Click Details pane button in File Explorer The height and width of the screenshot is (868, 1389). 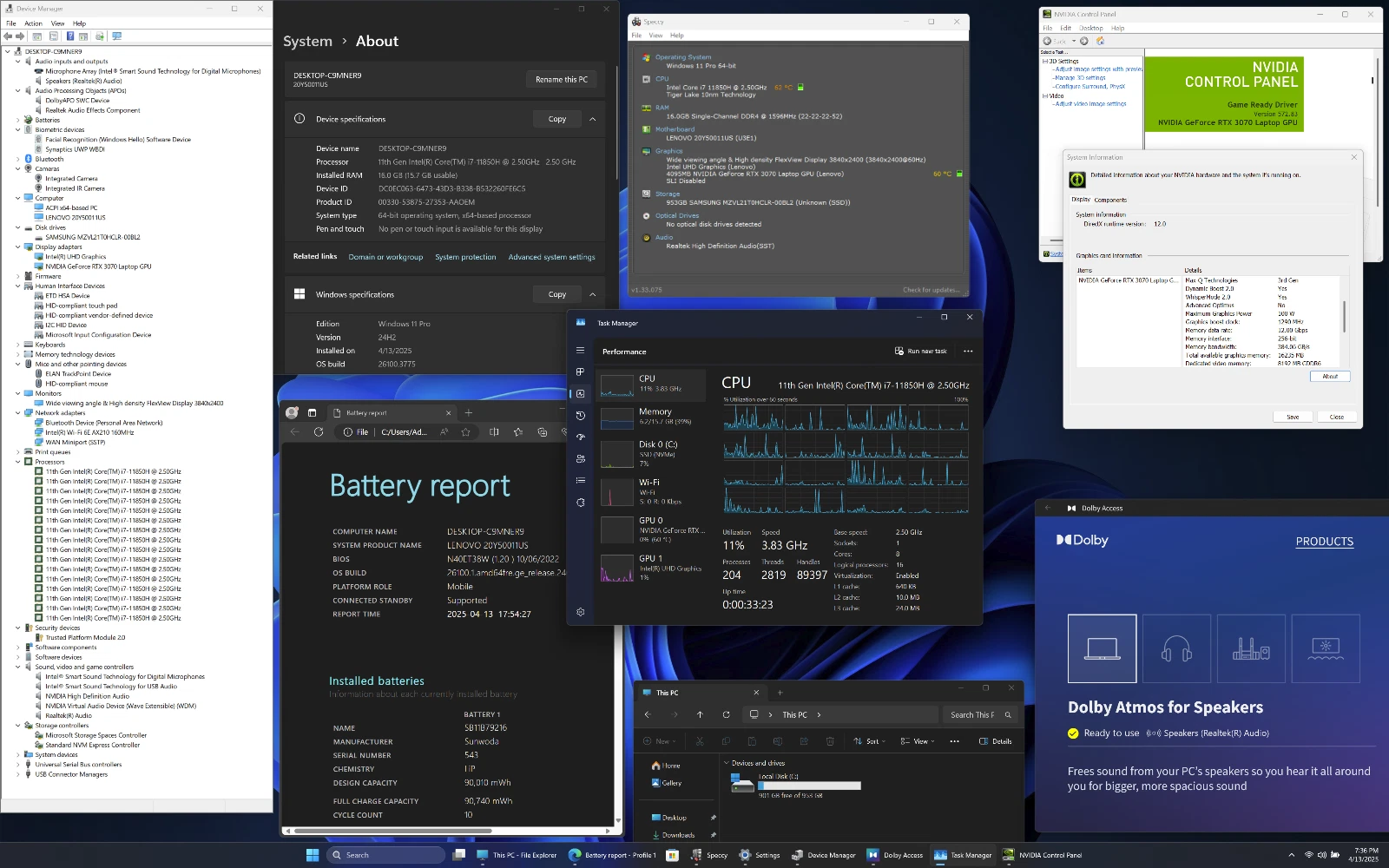996,741
